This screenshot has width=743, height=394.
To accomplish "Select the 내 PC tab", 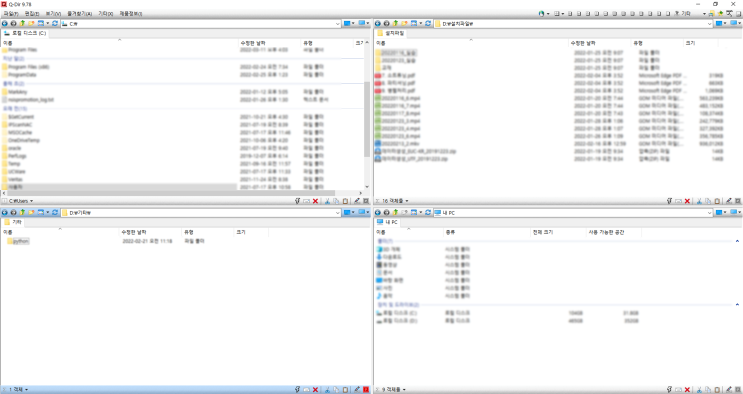I will coord(388,222).
